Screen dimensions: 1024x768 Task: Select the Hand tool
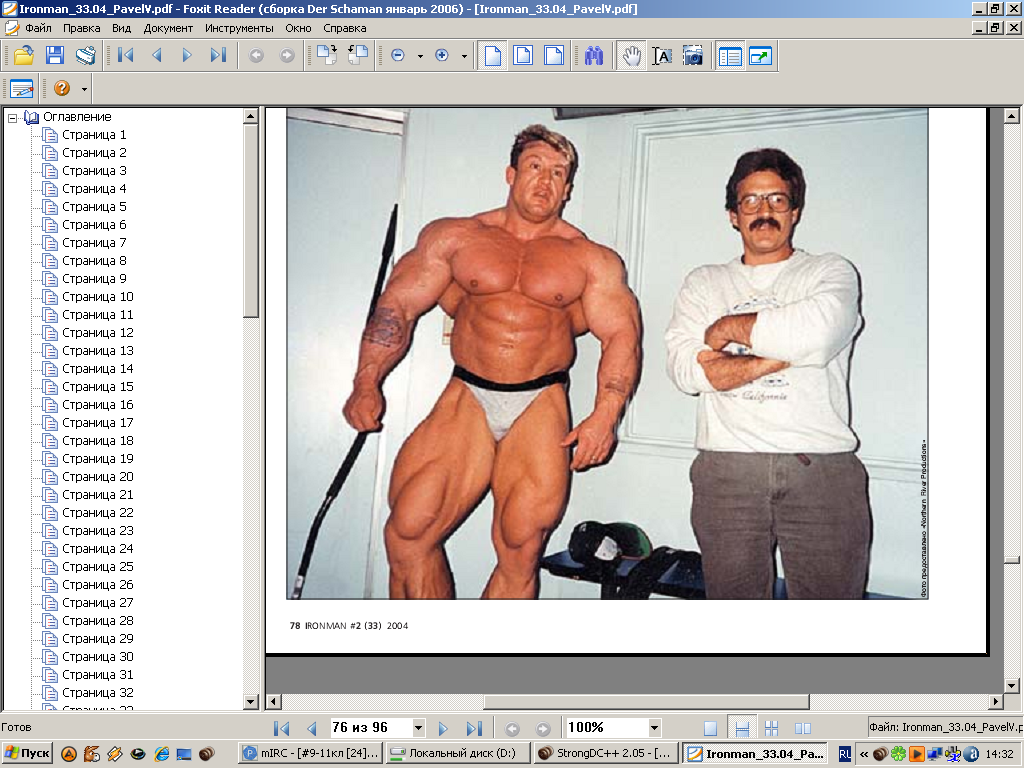coord(630,56)
